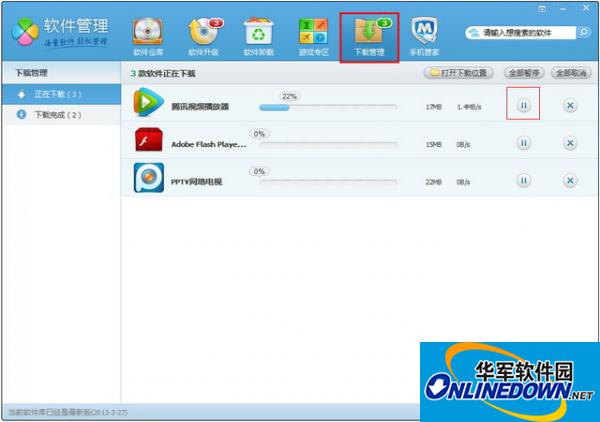
Task: Pause the PPTV网络电视 download
Action: [x=523, y=180]
